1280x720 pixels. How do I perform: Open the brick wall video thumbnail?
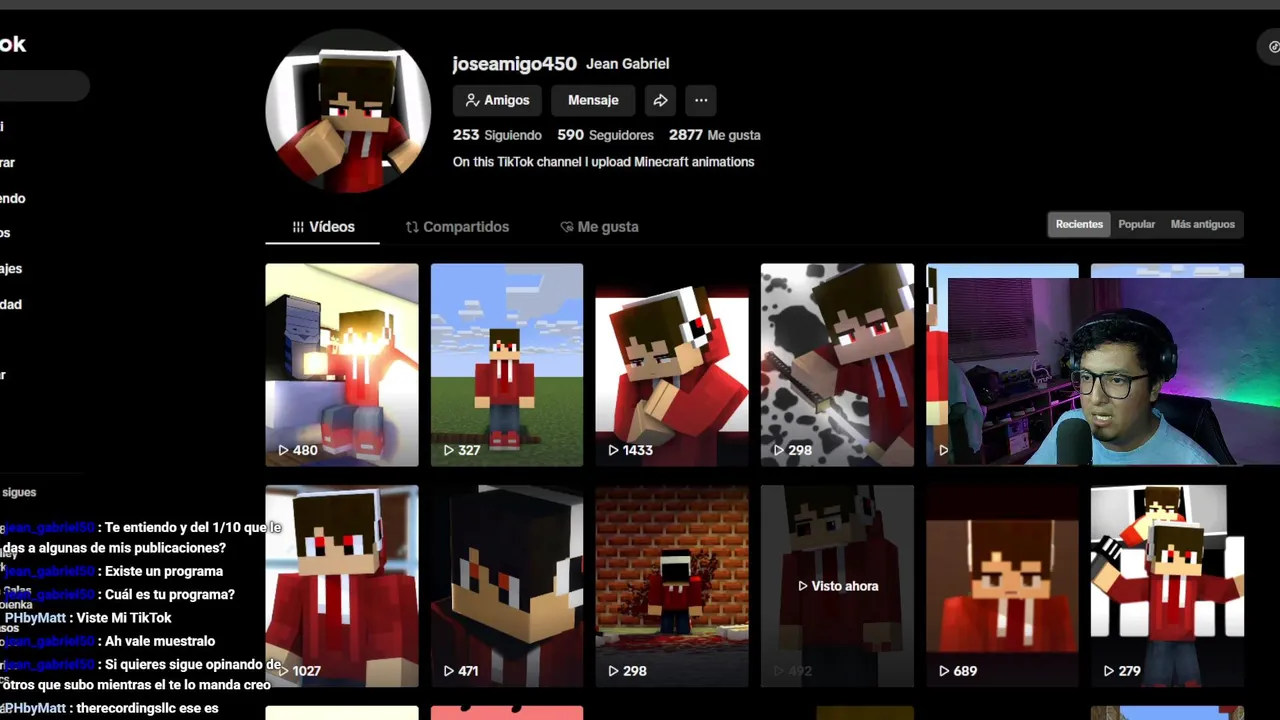672,586
